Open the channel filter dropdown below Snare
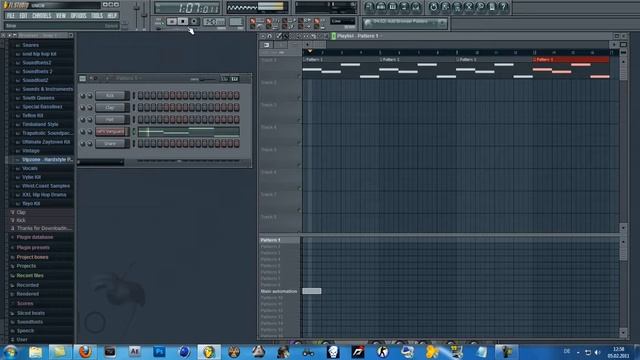Viewport: 640px width, 360px height. (x=100, y=162)
